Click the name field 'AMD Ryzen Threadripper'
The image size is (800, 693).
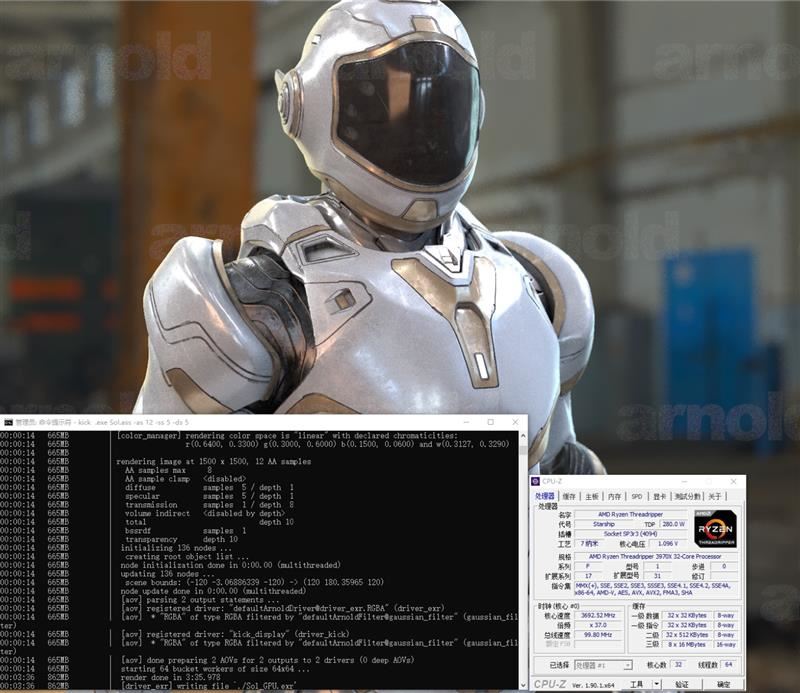click(x=631, y=514)
